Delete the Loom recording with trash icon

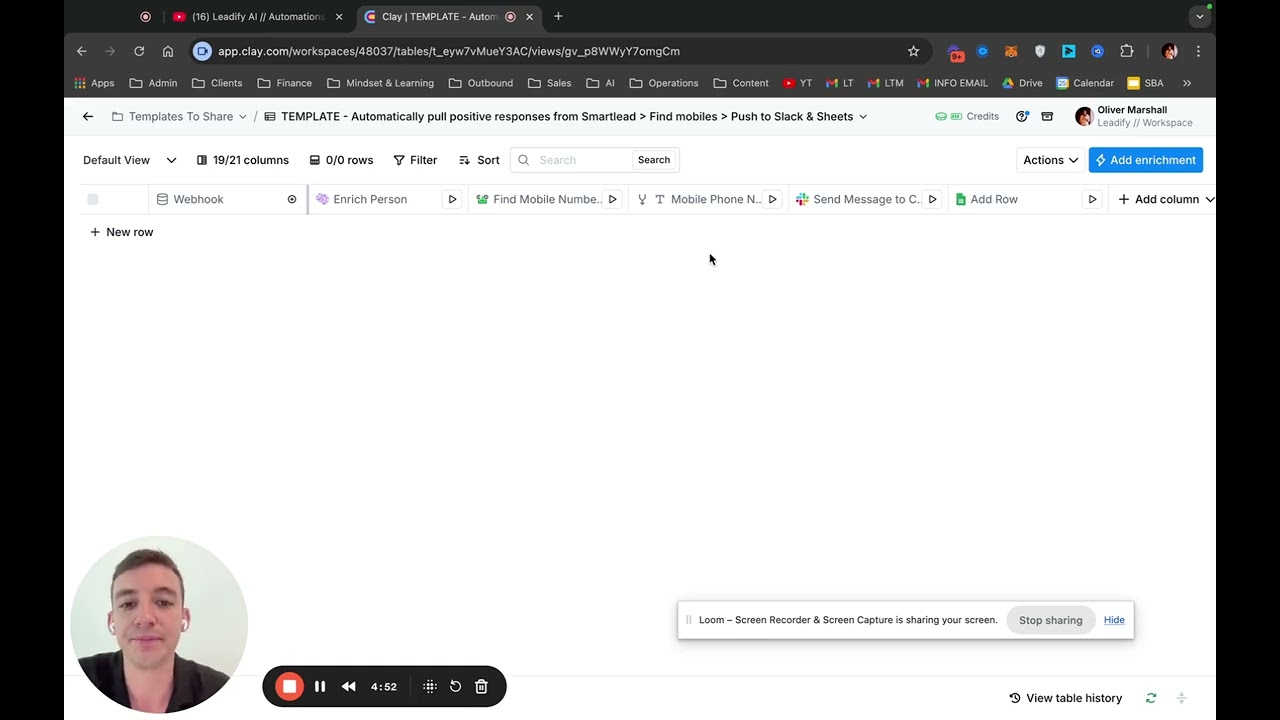[481, 686]
